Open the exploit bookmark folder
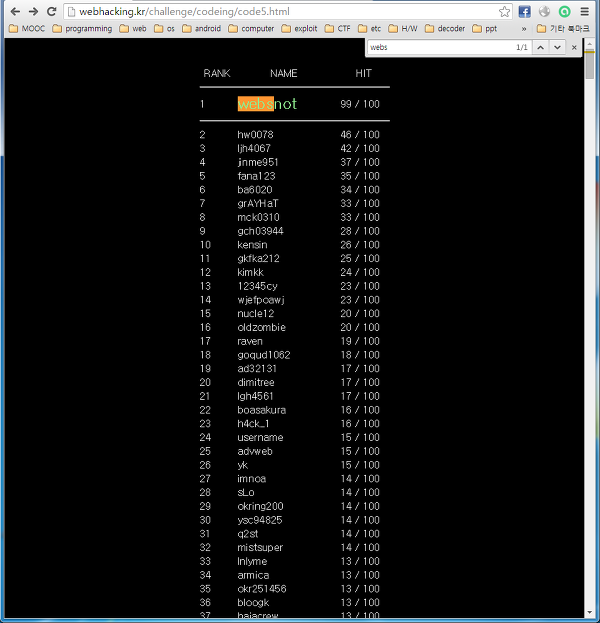Screen dimensions: 600x623 (x=299, y=29)
